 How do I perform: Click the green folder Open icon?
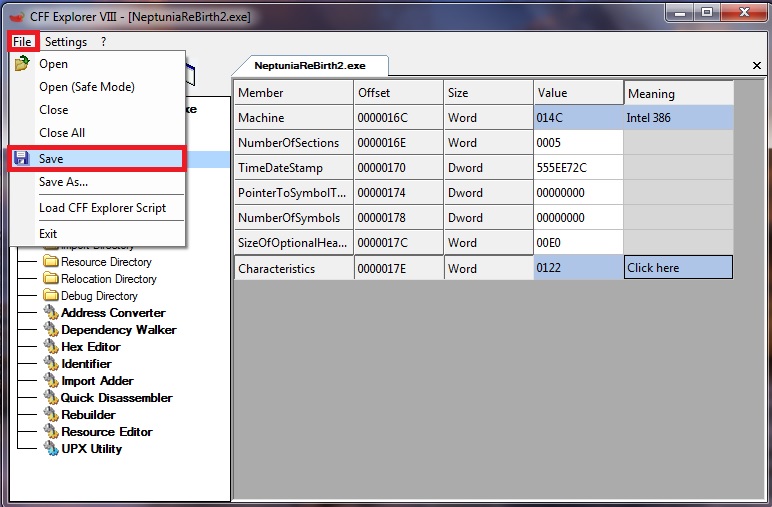click(22, 63)
